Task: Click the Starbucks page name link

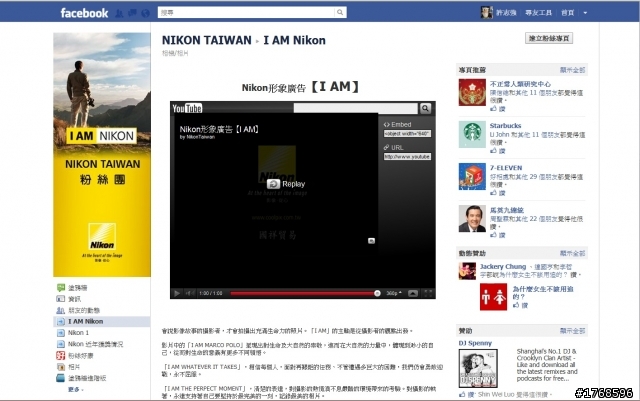Action: pyautogui.click(x=505, y=126)
